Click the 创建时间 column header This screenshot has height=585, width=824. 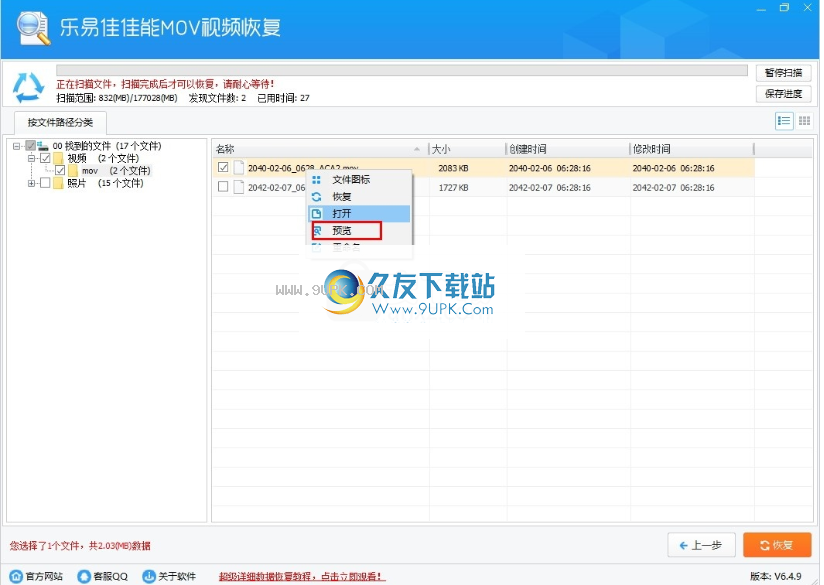tap(567, 149)
